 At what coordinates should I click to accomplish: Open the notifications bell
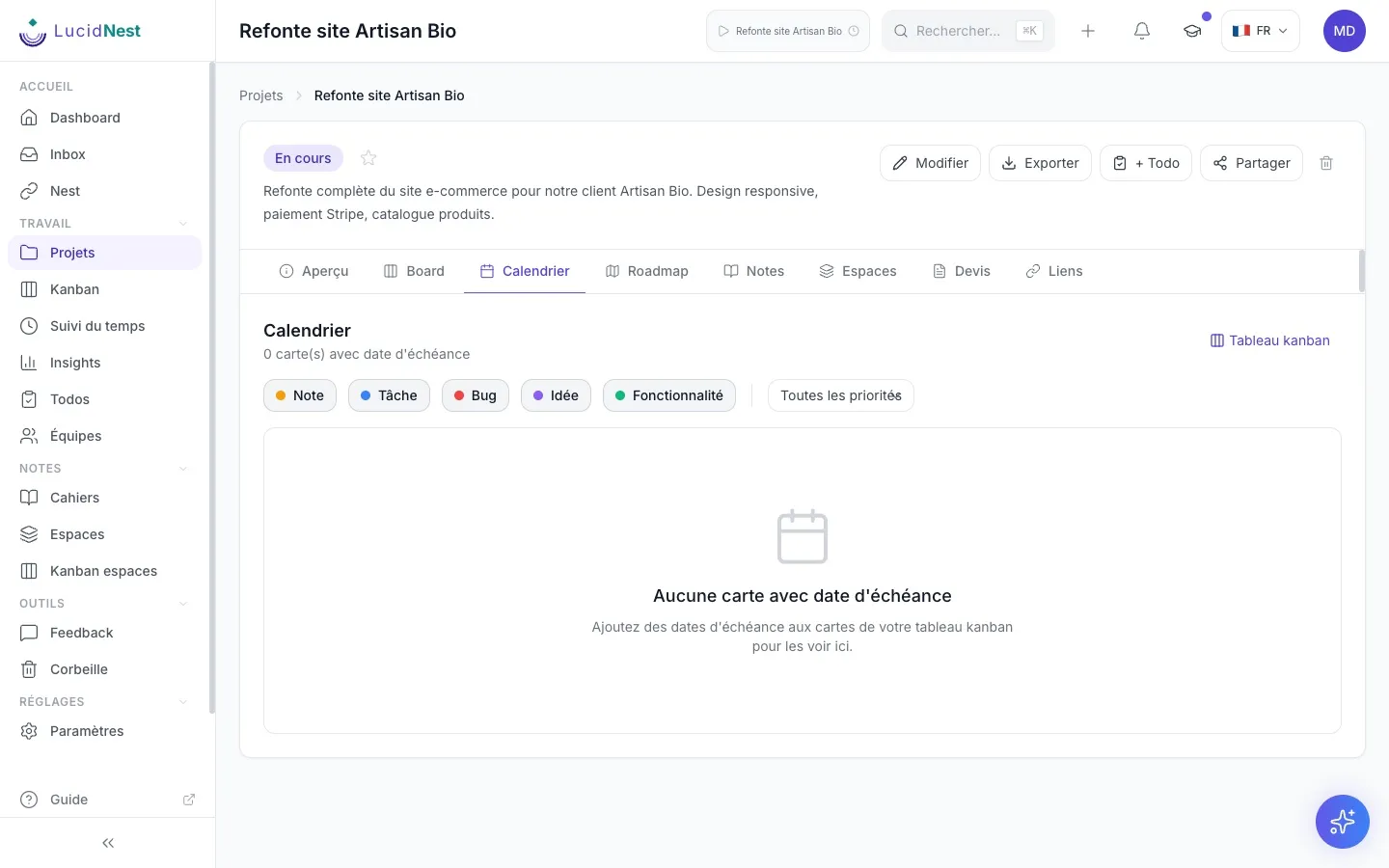click(1142, 31)
